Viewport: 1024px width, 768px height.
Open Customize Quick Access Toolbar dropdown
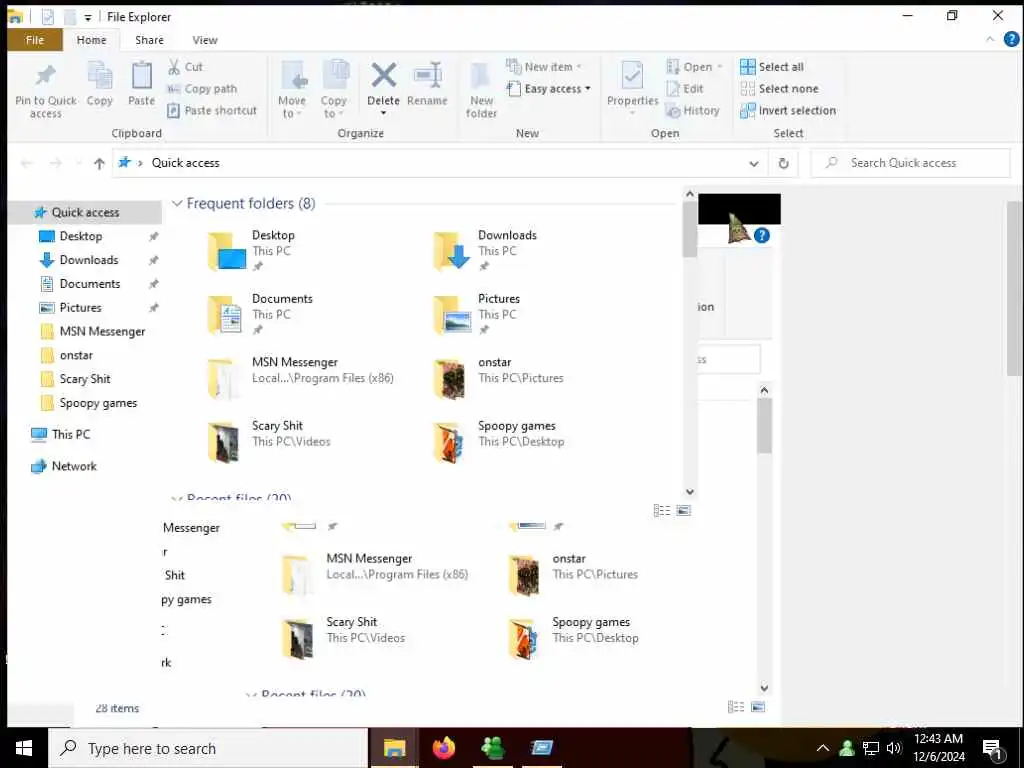tap(88, 18)
